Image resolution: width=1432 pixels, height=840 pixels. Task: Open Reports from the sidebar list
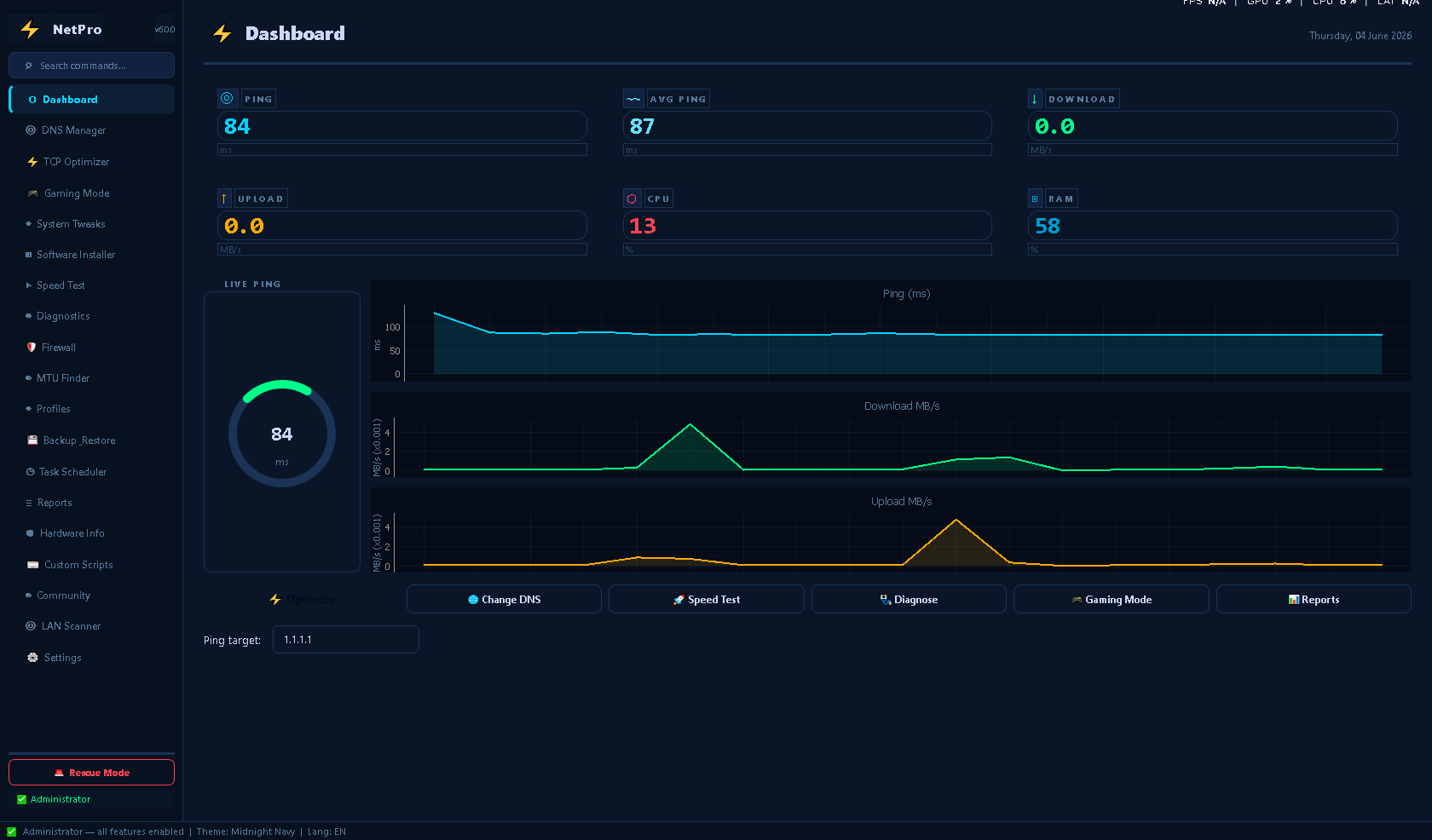tap(92, 503)
